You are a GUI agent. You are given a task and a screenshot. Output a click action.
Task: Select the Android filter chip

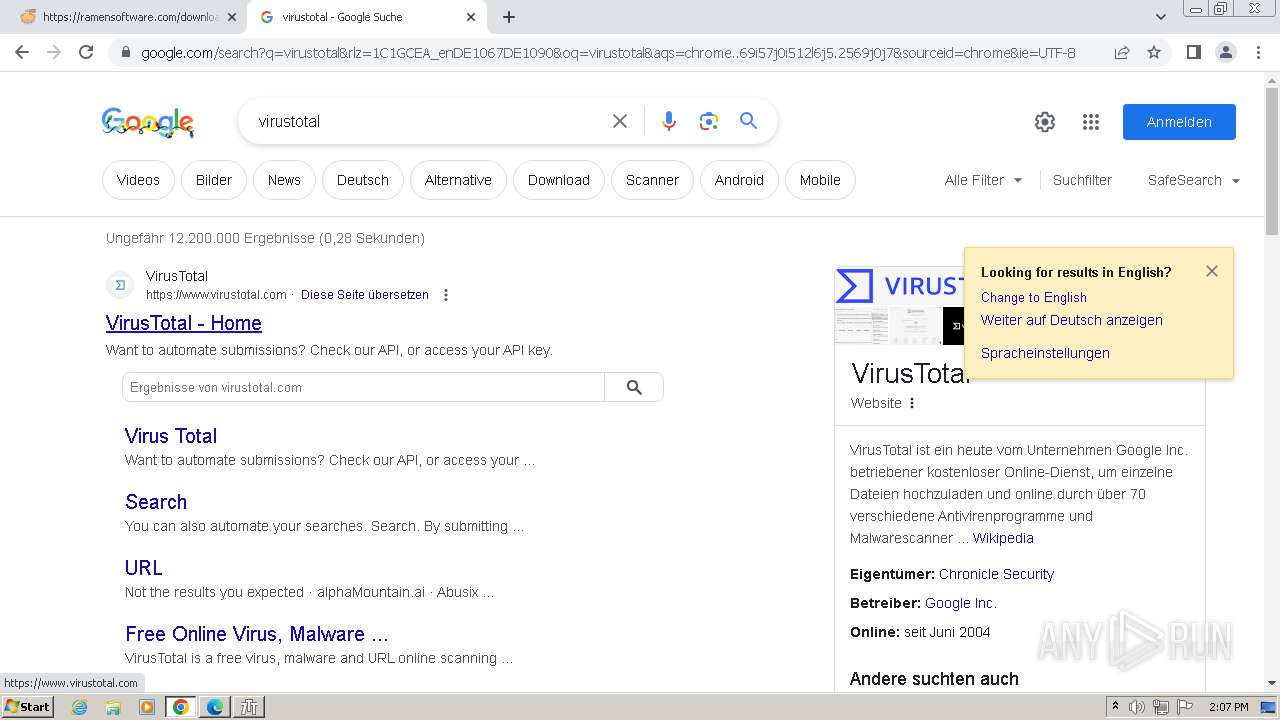coord(739,180)
